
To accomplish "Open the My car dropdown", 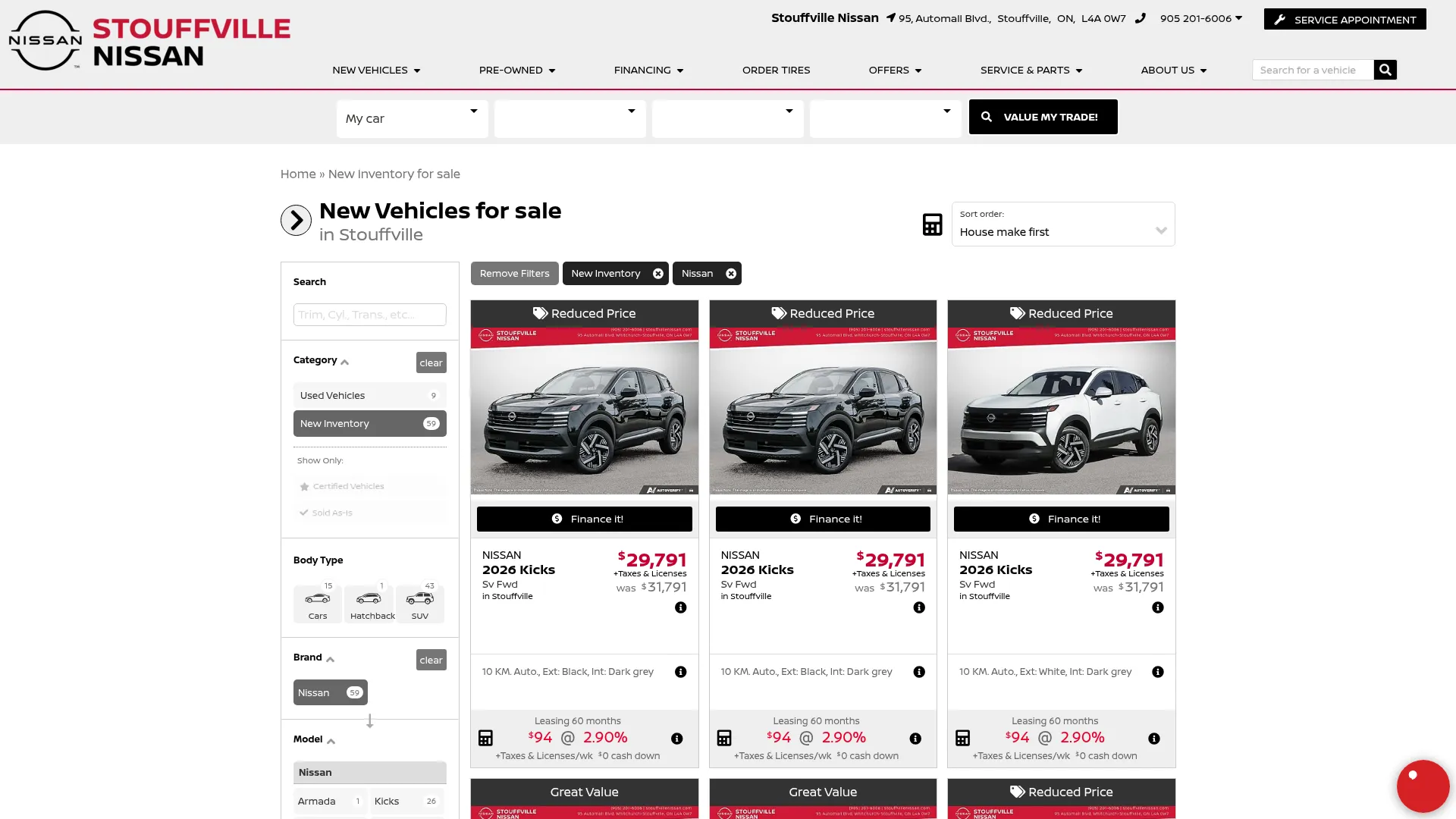I will tap(412, 118).
